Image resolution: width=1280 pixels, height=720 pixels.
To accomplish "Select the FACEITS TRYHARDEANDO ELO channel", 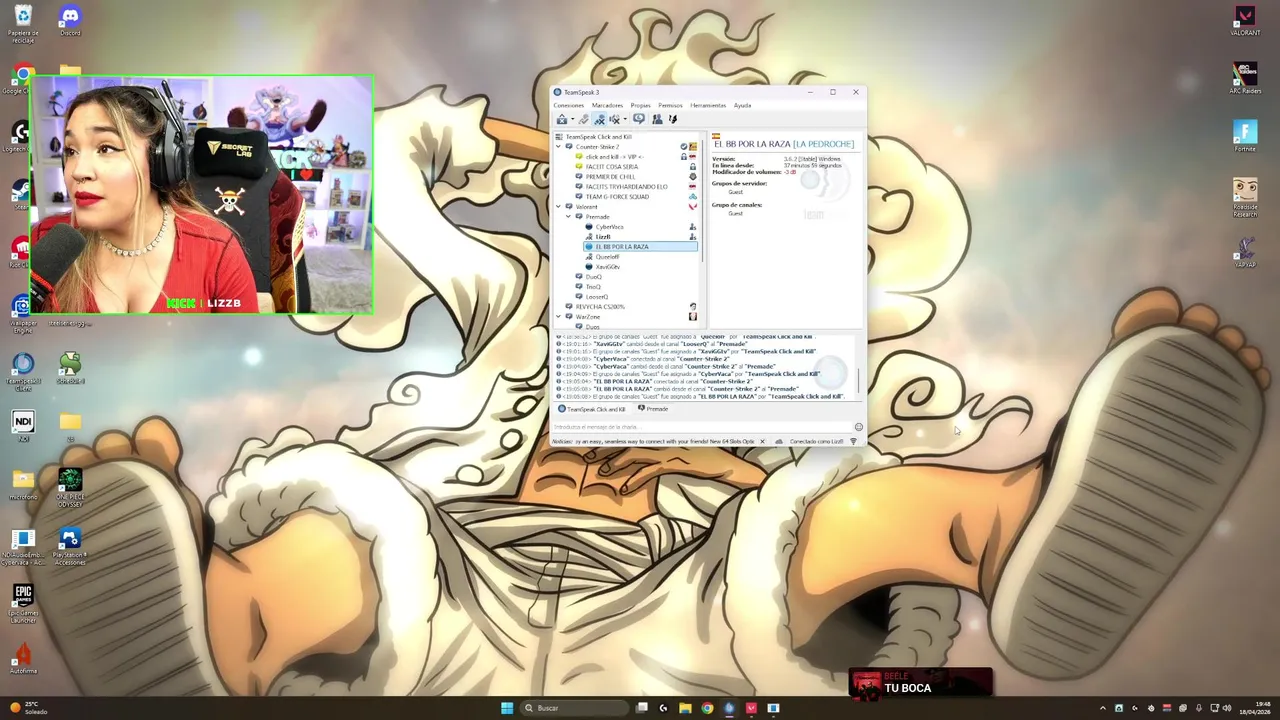I will [626, 187].
